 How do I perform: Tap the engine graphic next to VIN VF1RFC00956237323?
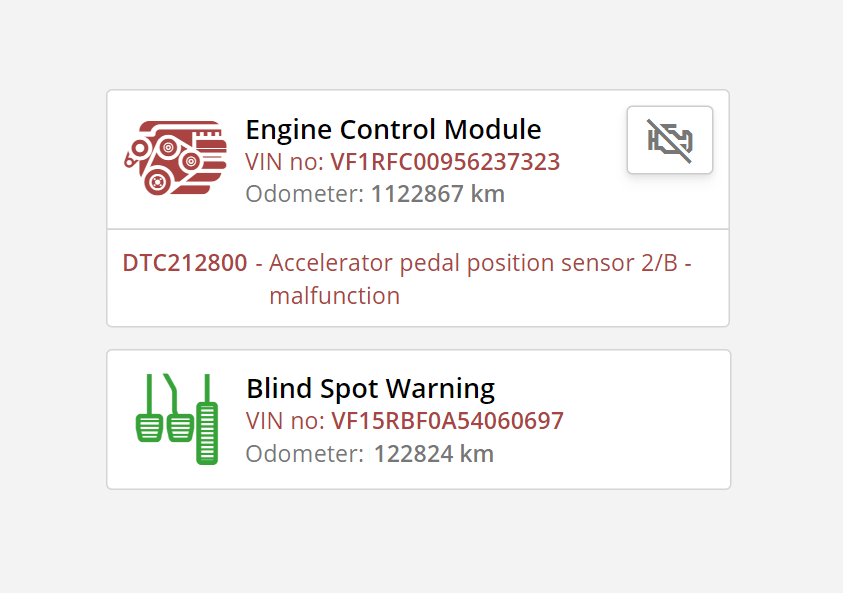pyautogui.click(x=176, y=155)
